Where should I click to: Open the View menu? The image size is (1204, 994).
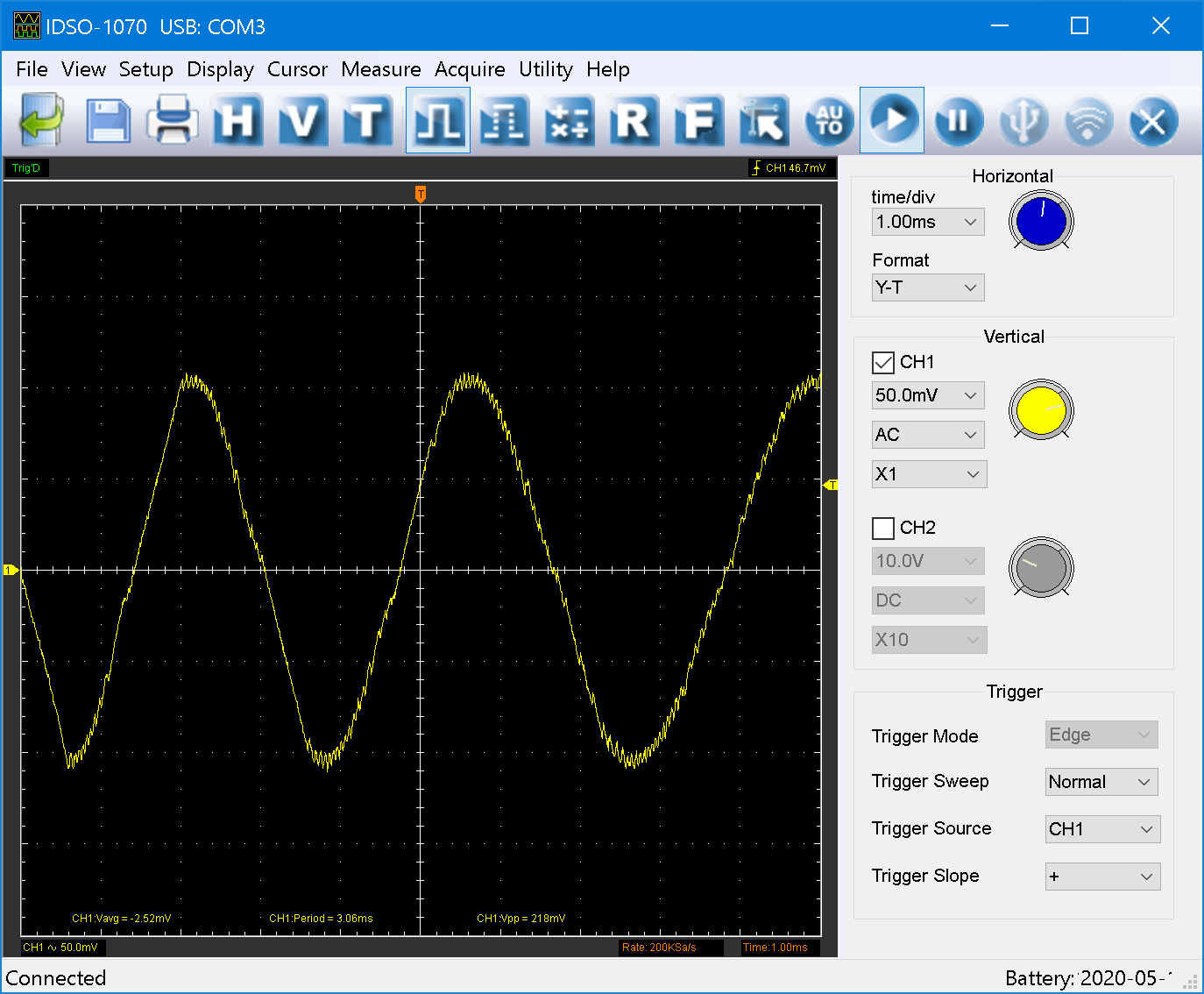pyautogui.click(x=83, y=69)
